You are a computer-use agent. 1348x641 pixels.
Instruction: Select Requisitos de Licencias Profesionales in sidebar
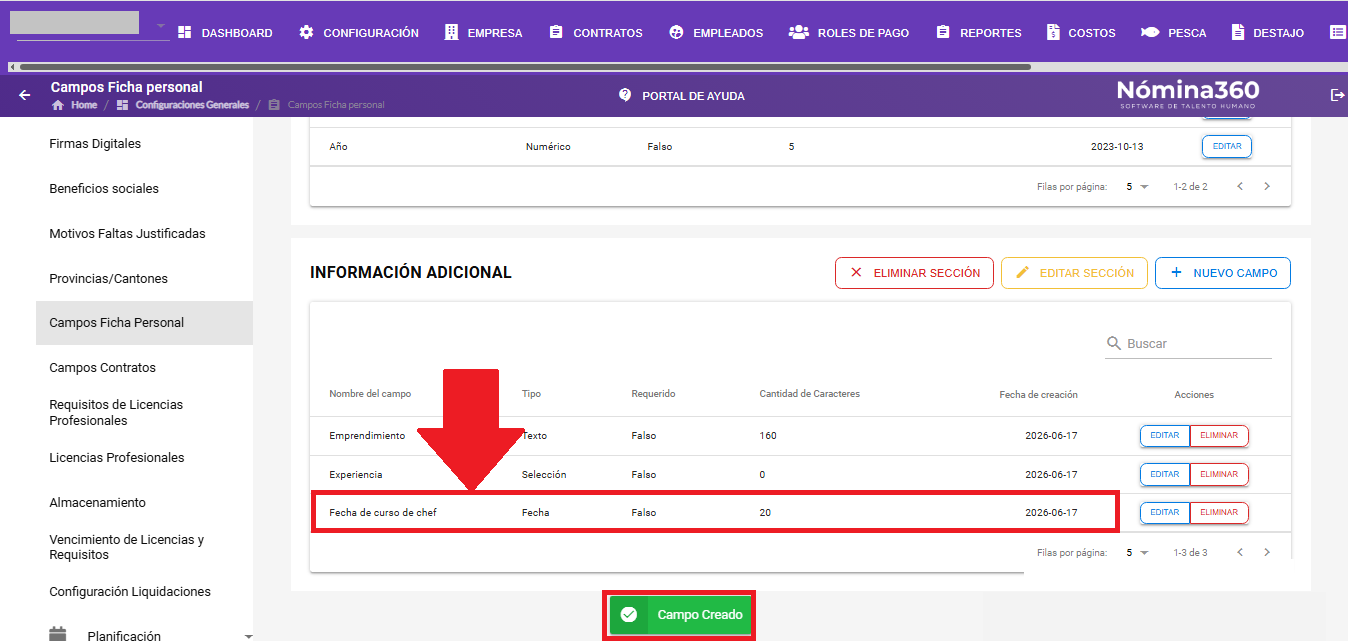116,413
